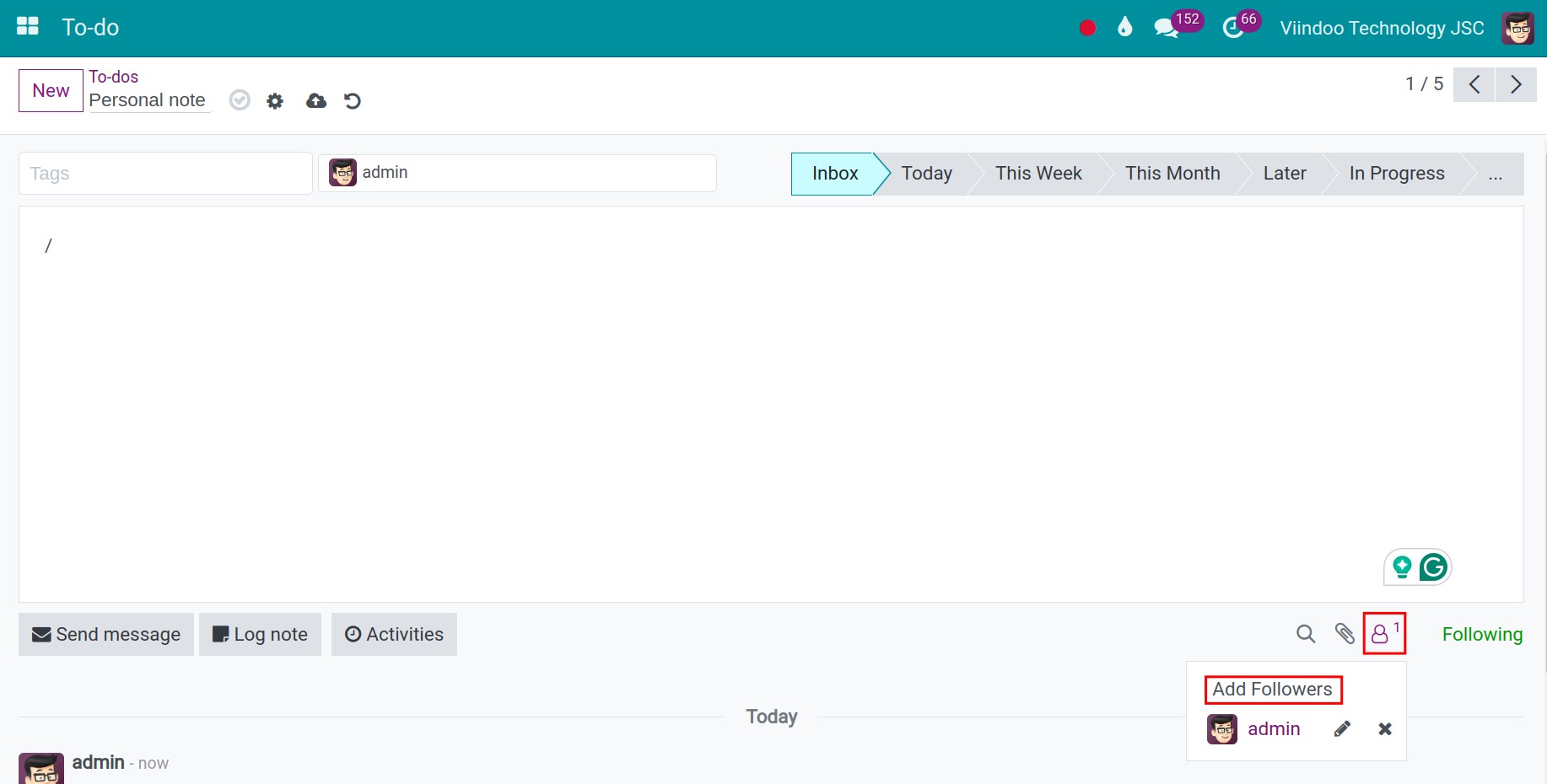Mark to-do as done checkmark icon
Image resolution: width=1547 pixels, height=784 pixels.
tap(240, 100)
